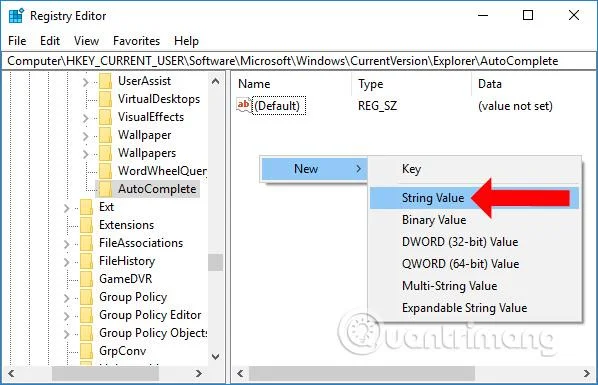Click the (value not set) data cell
Screen dimensions: 598x385
(x=515, y=106)
